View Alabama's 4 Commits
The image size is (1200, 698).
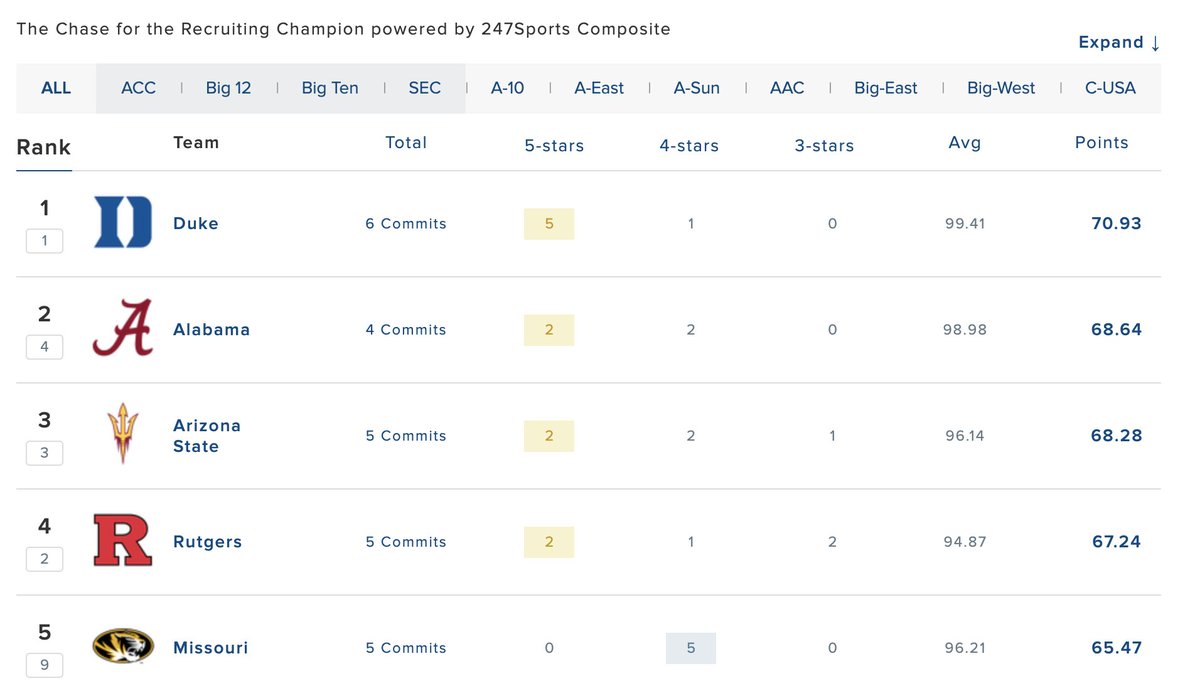(x=406, y=329)
